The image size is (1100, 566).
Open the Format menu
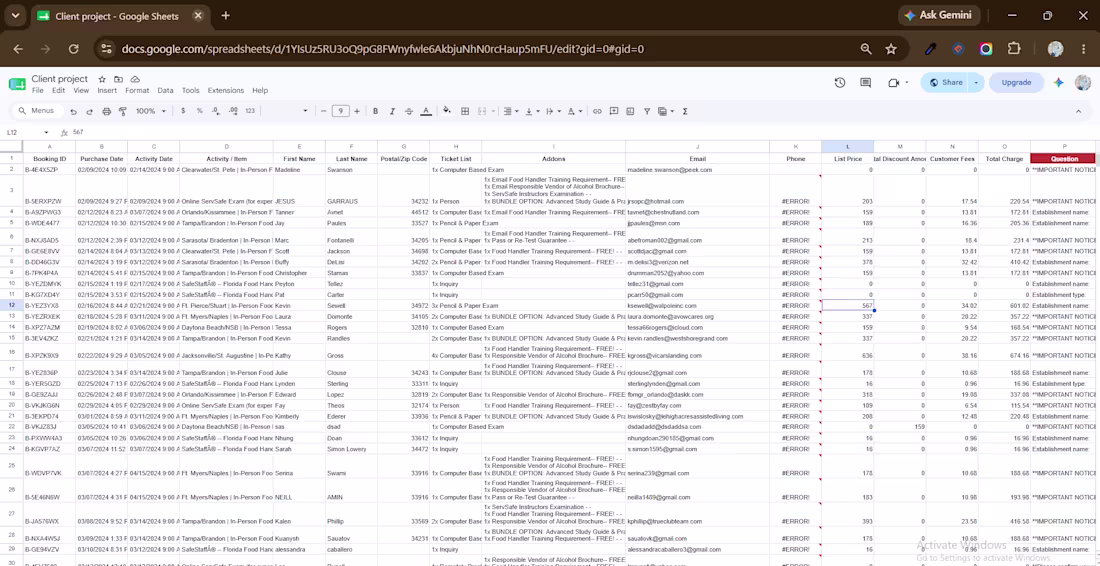[x=137, y=90]
